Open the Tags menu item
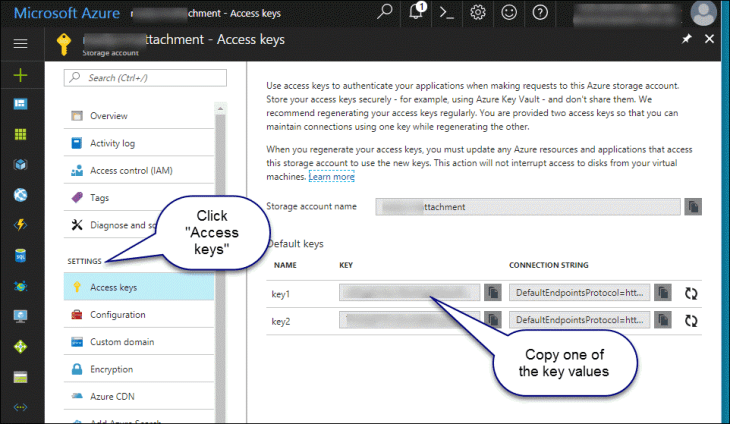The width and height of the screenshot is (730, 424). [x=139, y=198]
